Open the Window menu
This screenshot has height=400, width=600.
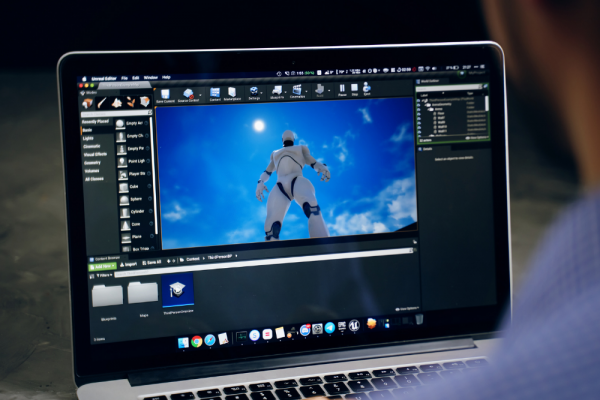pos(150,77)
